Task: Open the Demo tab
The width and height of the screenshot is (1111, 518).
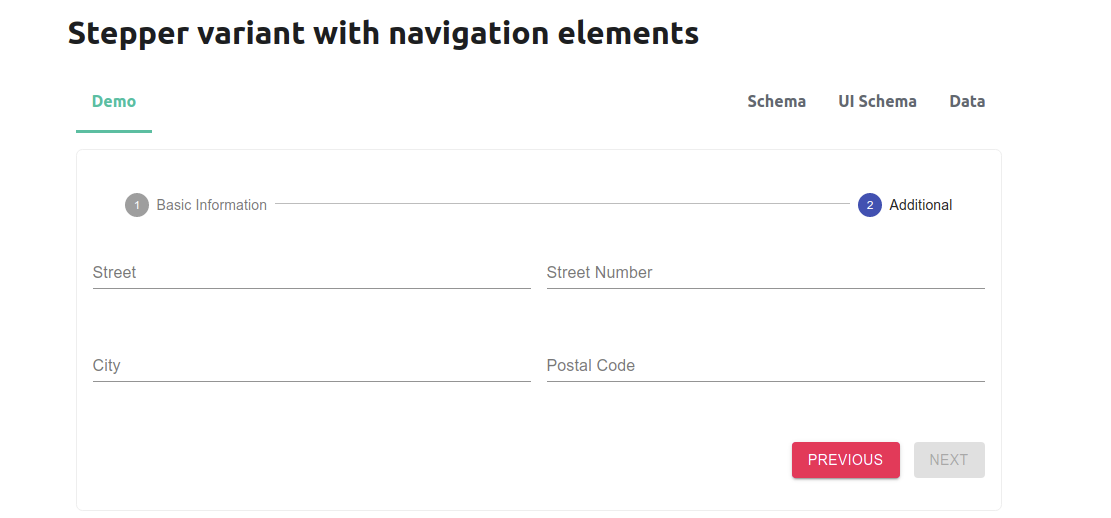Action: [114, 101]
